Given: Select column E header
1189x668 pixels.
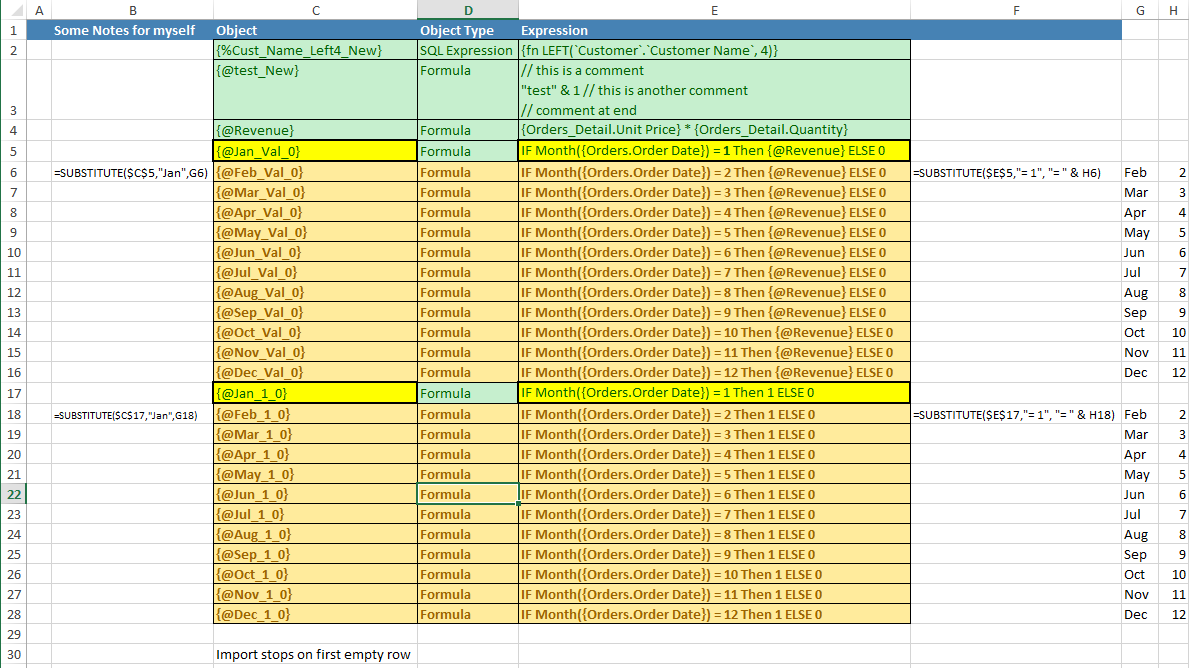Looking at the screenshot, I should 714,11.
